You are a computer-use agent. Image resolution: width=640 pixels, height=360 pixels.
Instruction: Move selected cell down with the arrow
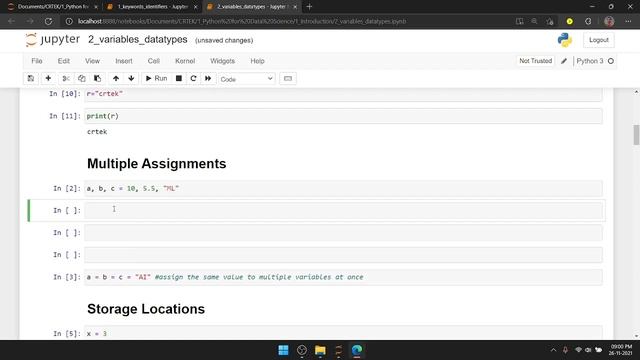131,78
